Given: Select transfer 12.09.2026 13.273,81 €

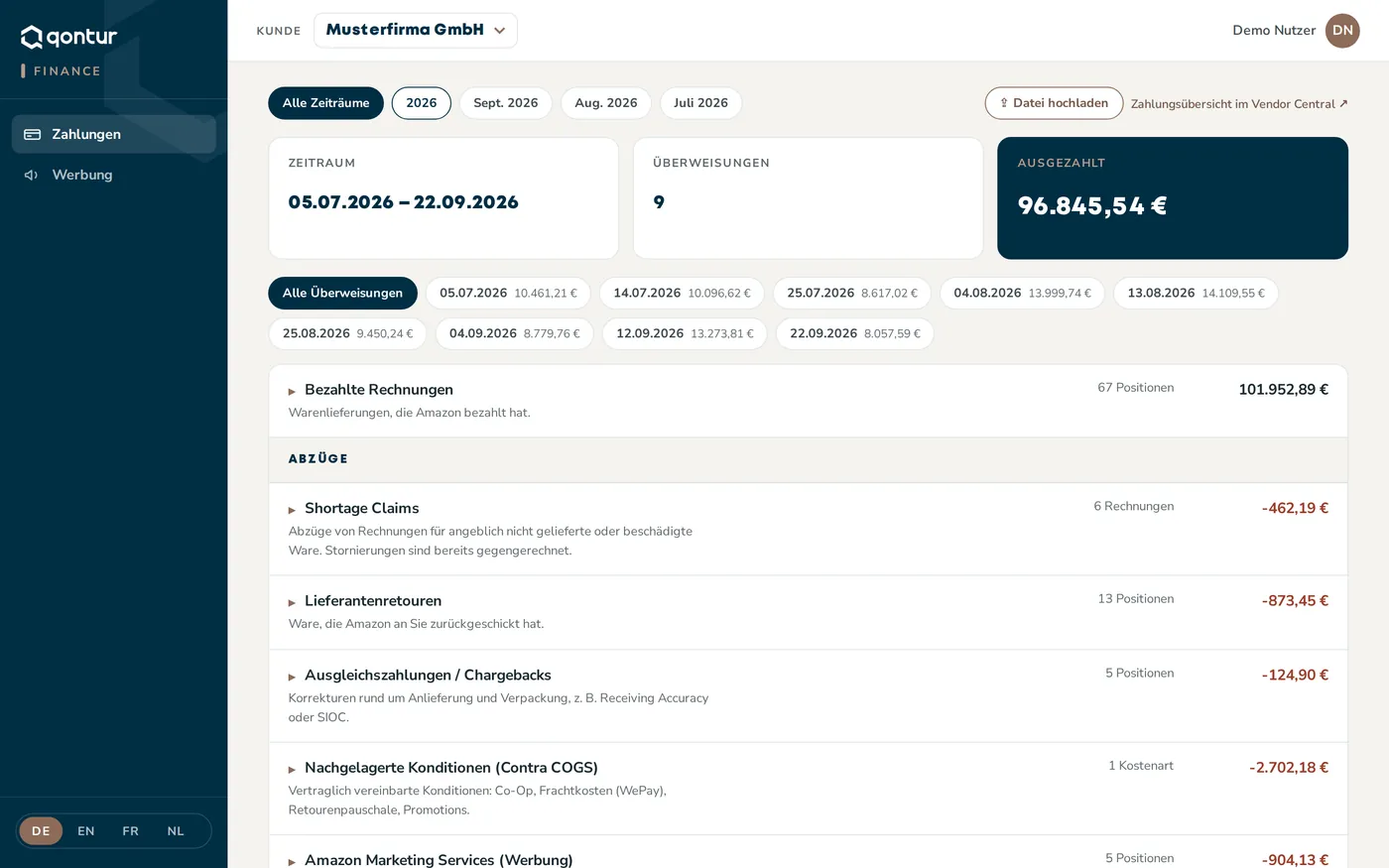Looking at the screenshot, I should (x=685, y=334).
